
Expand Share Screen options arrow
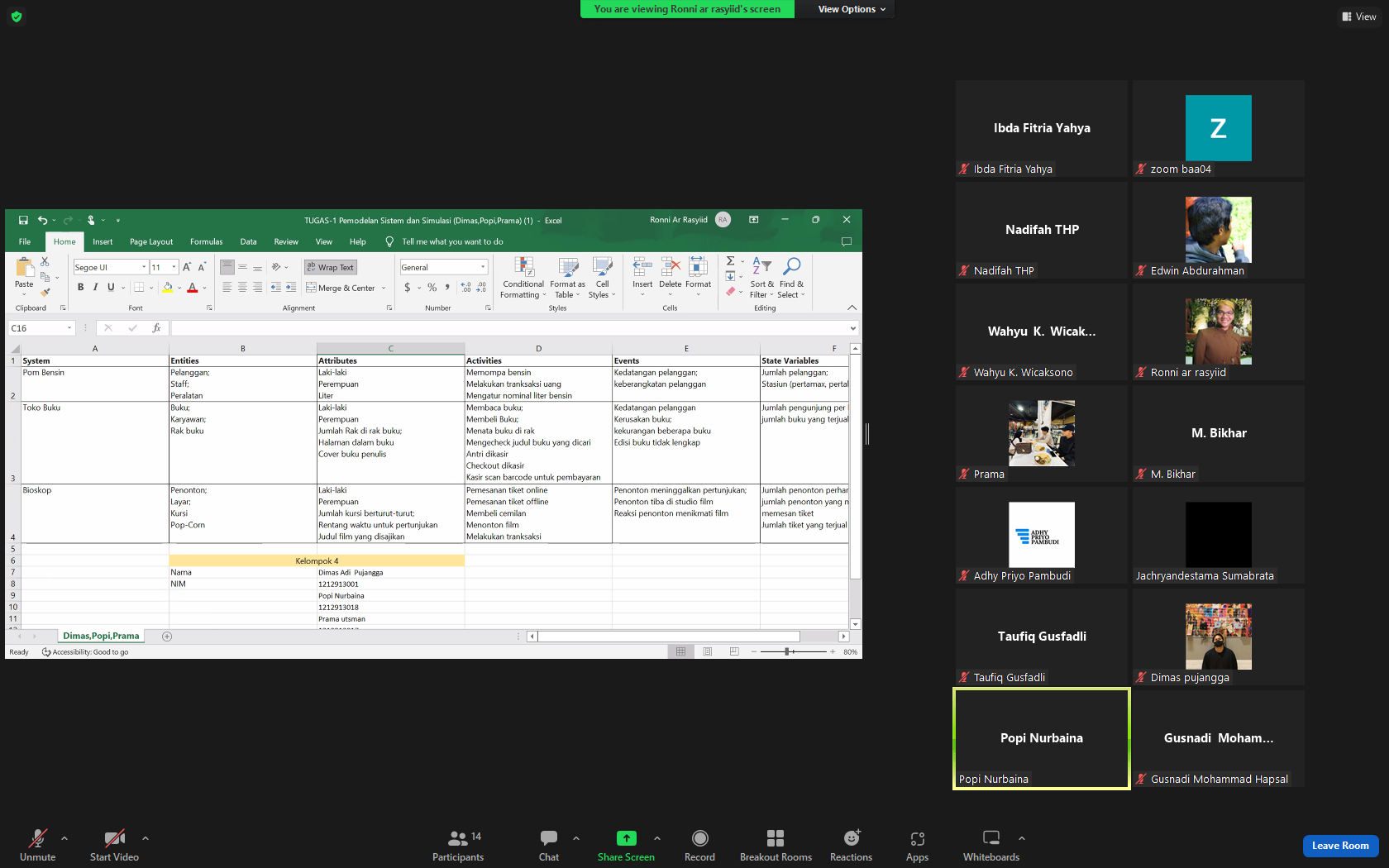657,838
